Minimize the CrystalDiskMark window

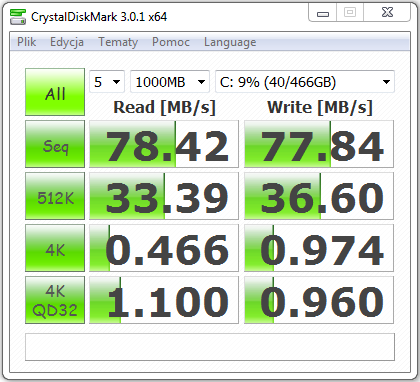pyautogui.click(x=323, y=13)
